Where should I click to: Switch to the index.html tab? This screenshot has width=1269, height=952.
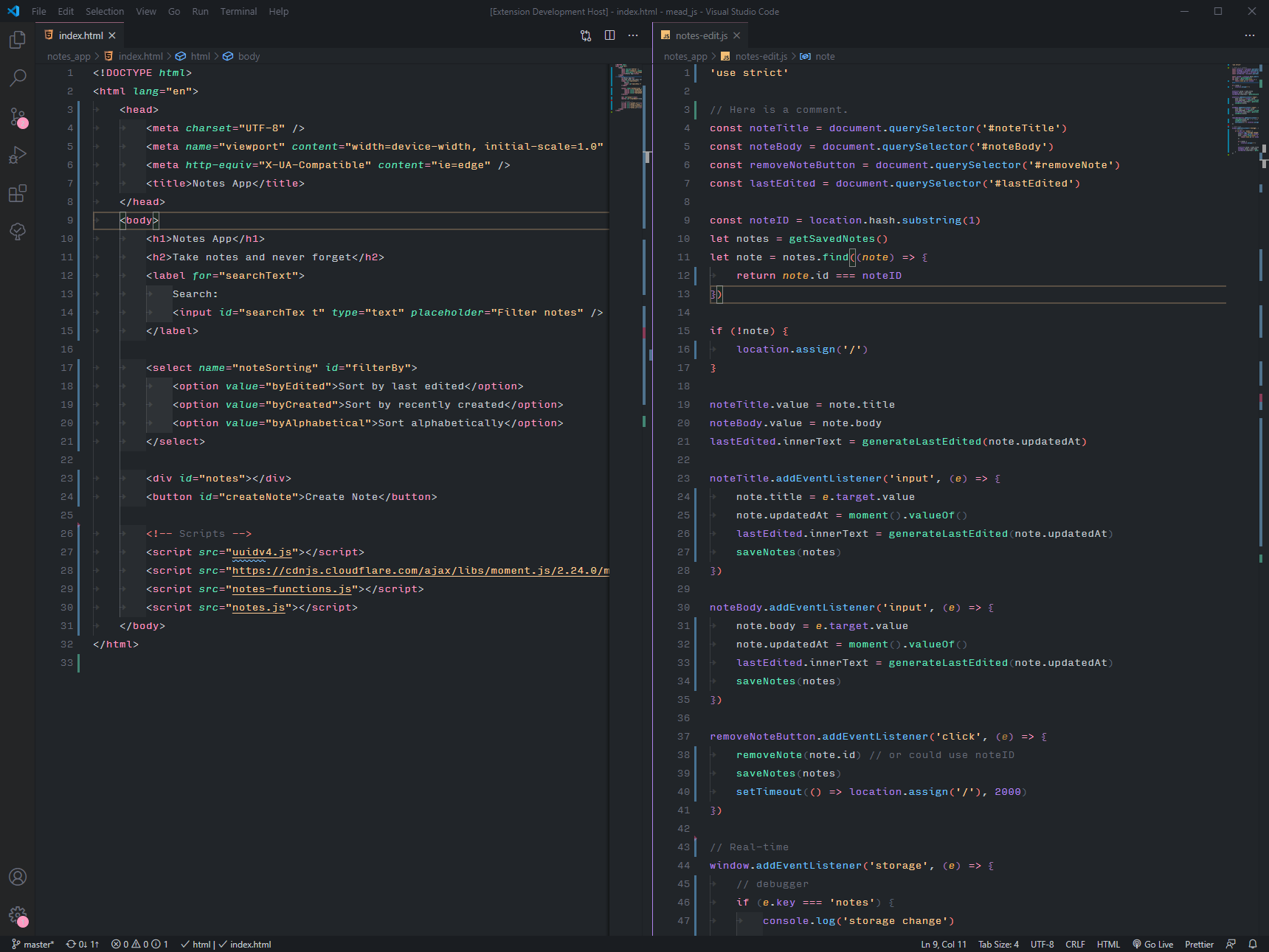80,35
